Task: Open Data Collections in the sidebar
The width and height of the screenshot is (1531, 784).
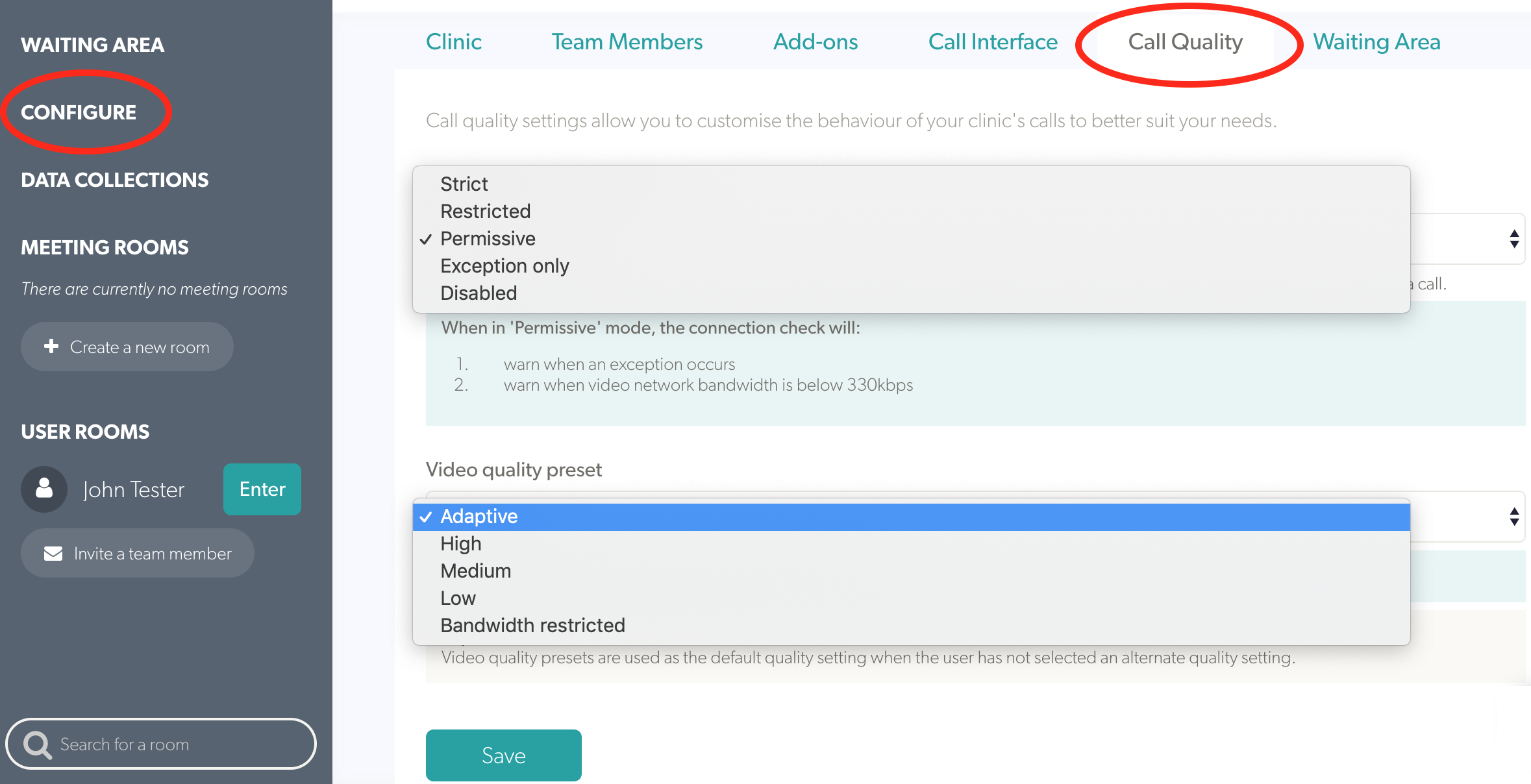Action: click(x=114, y=180)
